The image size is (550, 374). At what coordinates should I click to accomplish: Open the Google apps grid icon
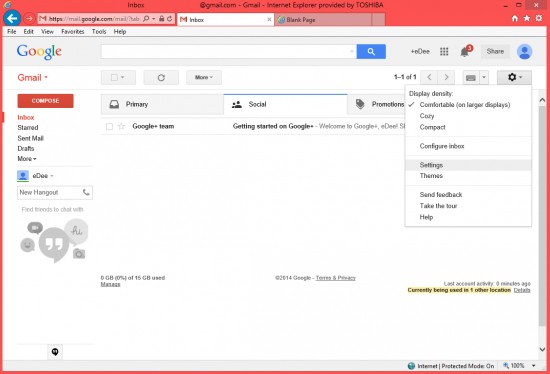(x=444, y=52)
